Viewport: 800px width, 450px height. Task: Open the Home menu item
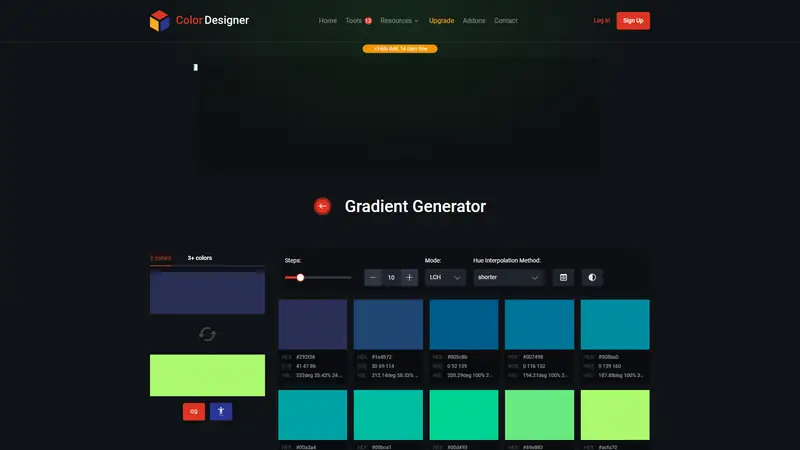pyautogui.click(x=328, y=21)
